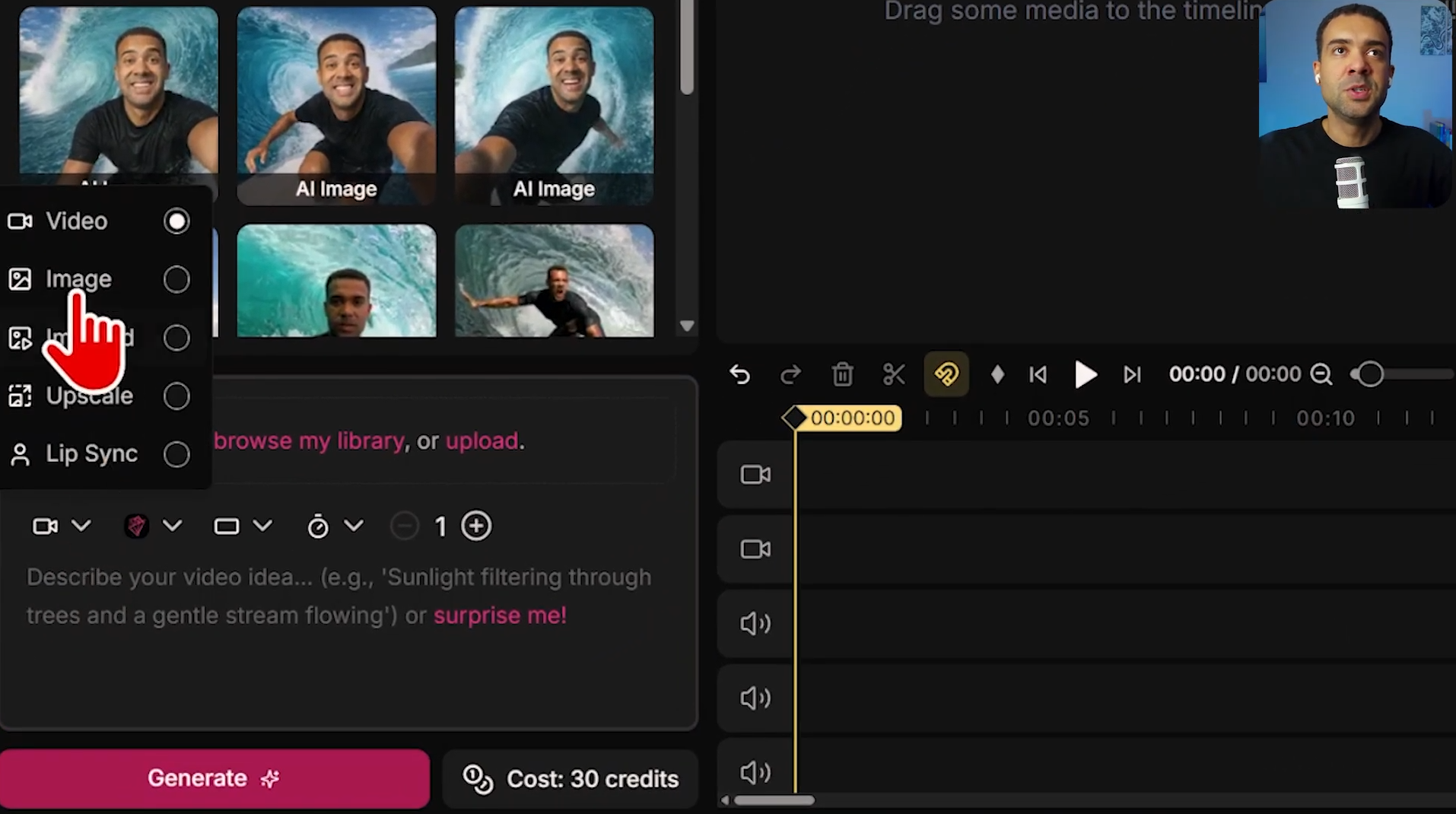
Task: Select the scissors split tool in timeline toolbar
Action: [x=893, y=374]
